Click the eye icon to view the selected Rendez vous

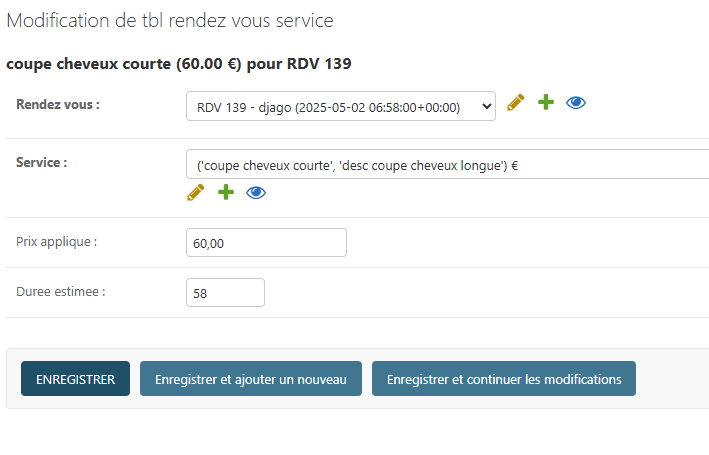point(576,103)
